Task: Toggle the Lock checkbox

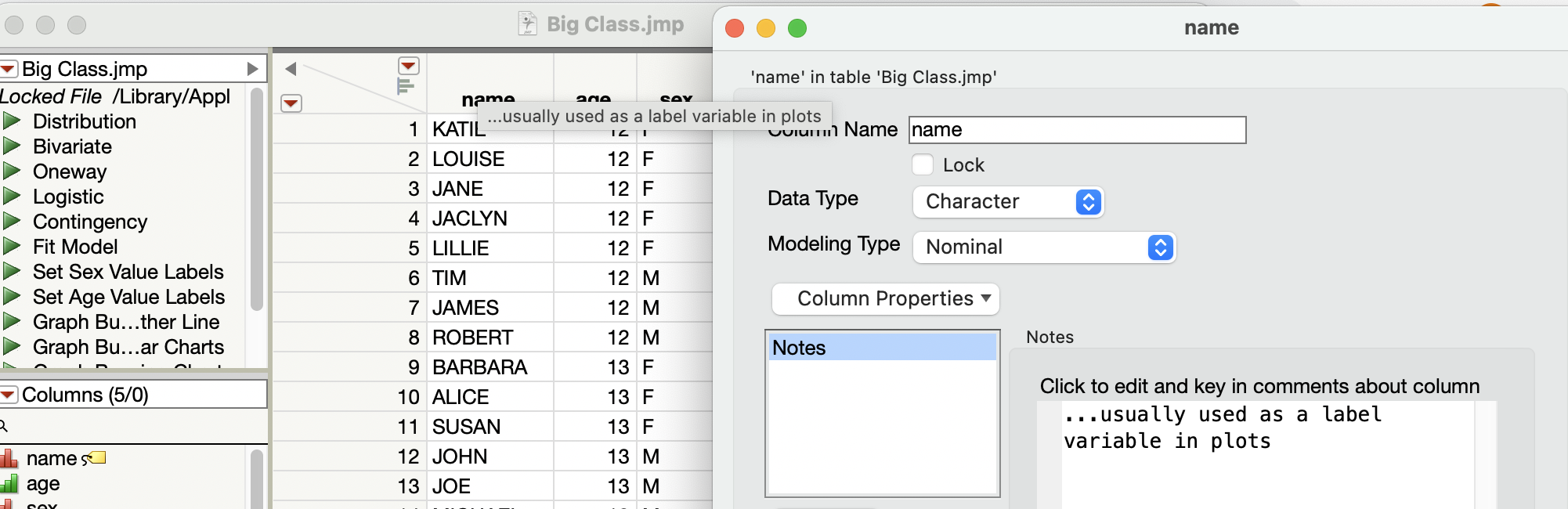Action: tap(923, 164)
